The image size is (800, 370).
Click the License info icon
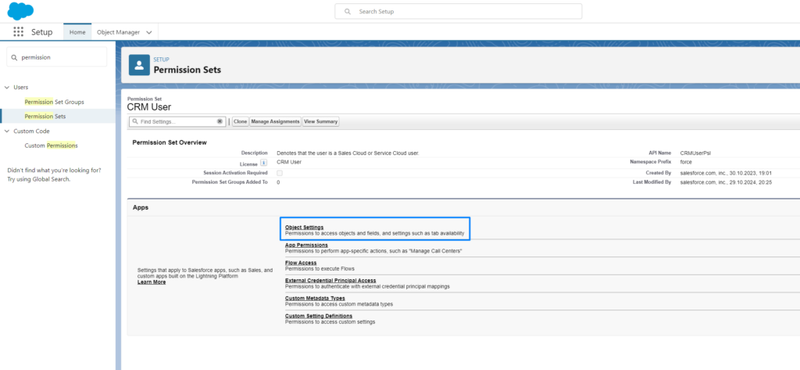(264, 163)
